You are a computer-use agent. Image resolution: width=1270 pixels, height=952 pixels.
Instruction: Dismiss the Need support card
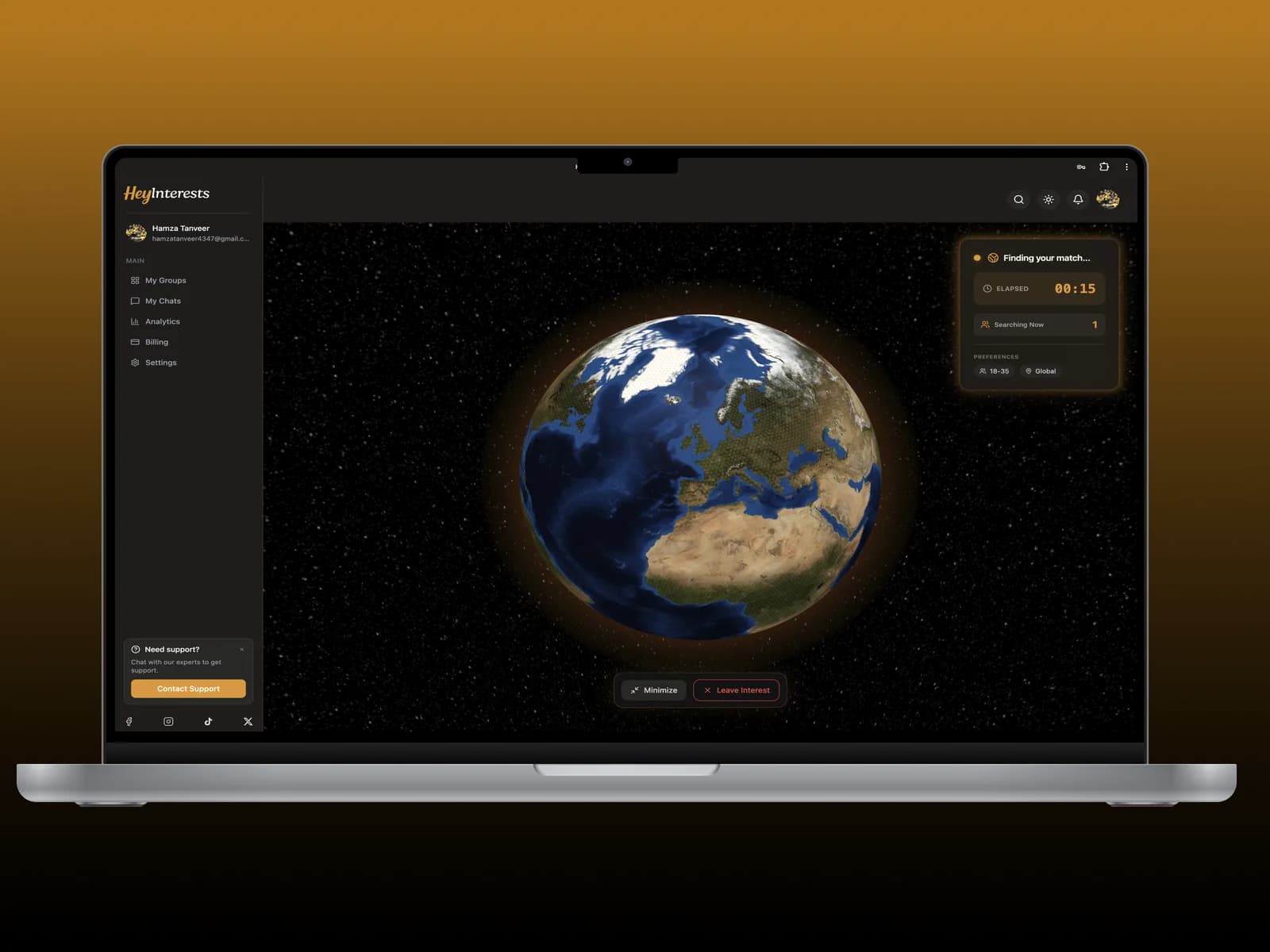242,650
